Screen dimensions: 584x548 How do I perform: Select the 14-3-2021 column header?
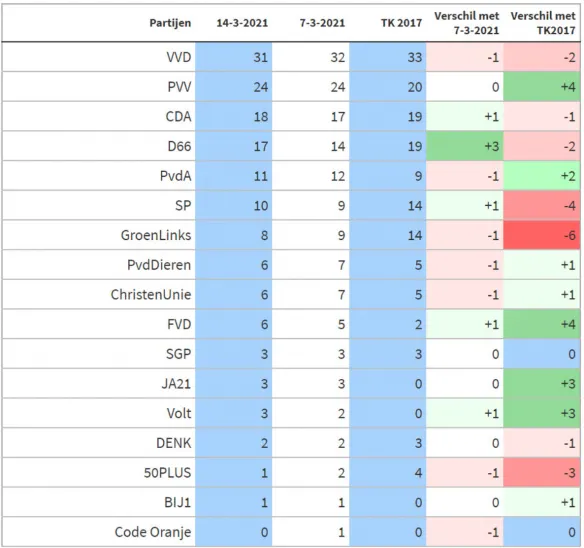(242, 23)
